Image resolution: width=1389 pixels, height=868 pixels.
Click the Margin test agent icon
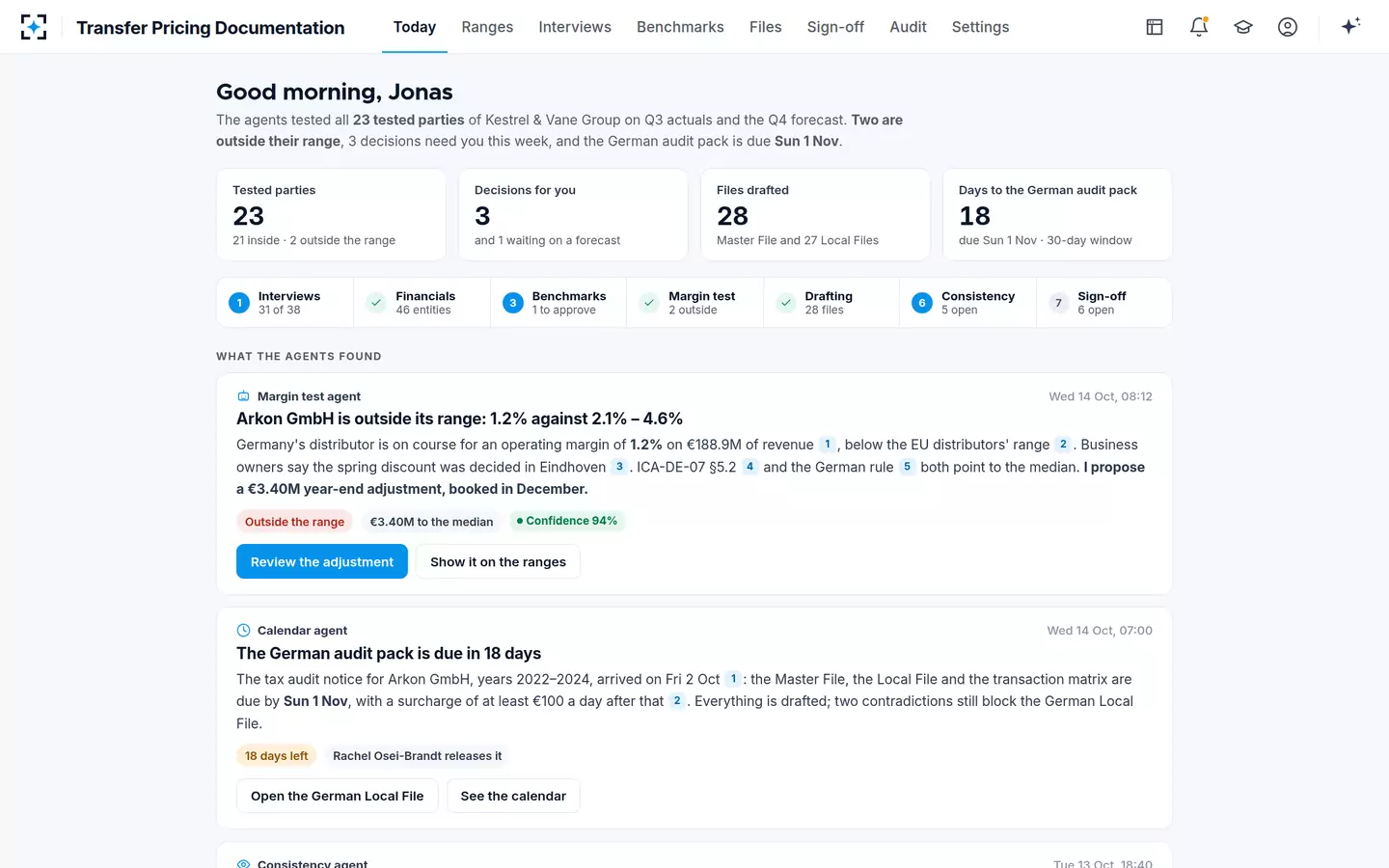(x=244, y=396)
